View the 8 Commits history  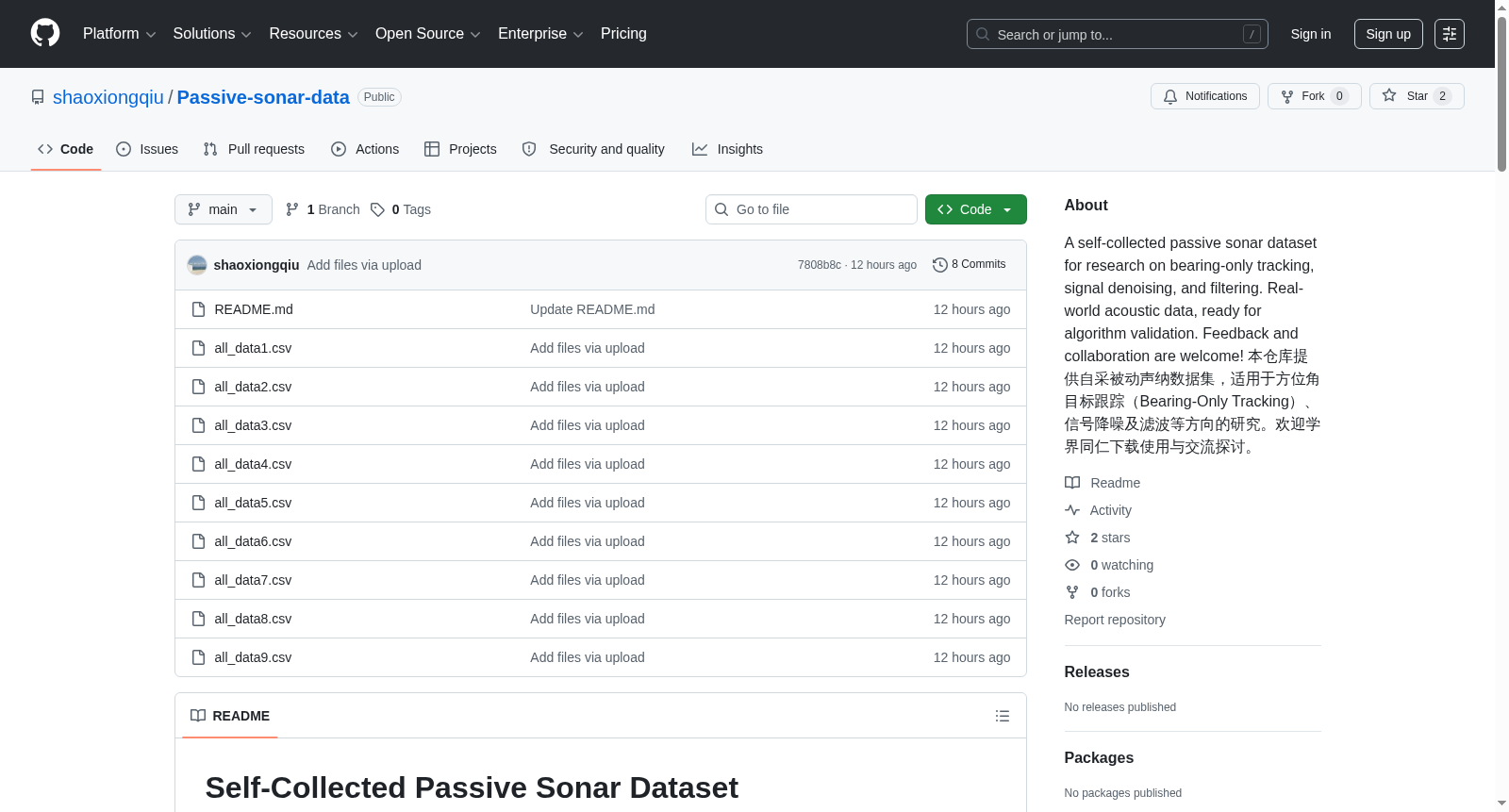pos(970,265)
